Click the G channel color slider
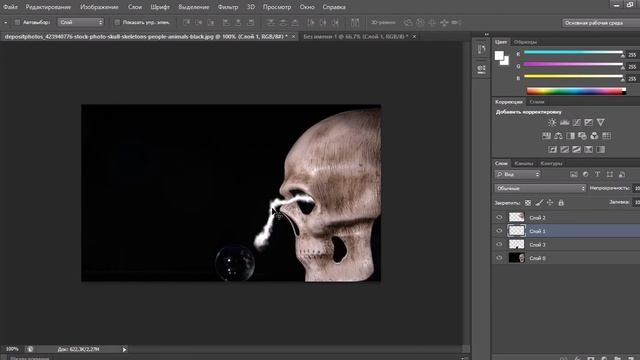Viewport: 640px width, 360px height. 573,64
